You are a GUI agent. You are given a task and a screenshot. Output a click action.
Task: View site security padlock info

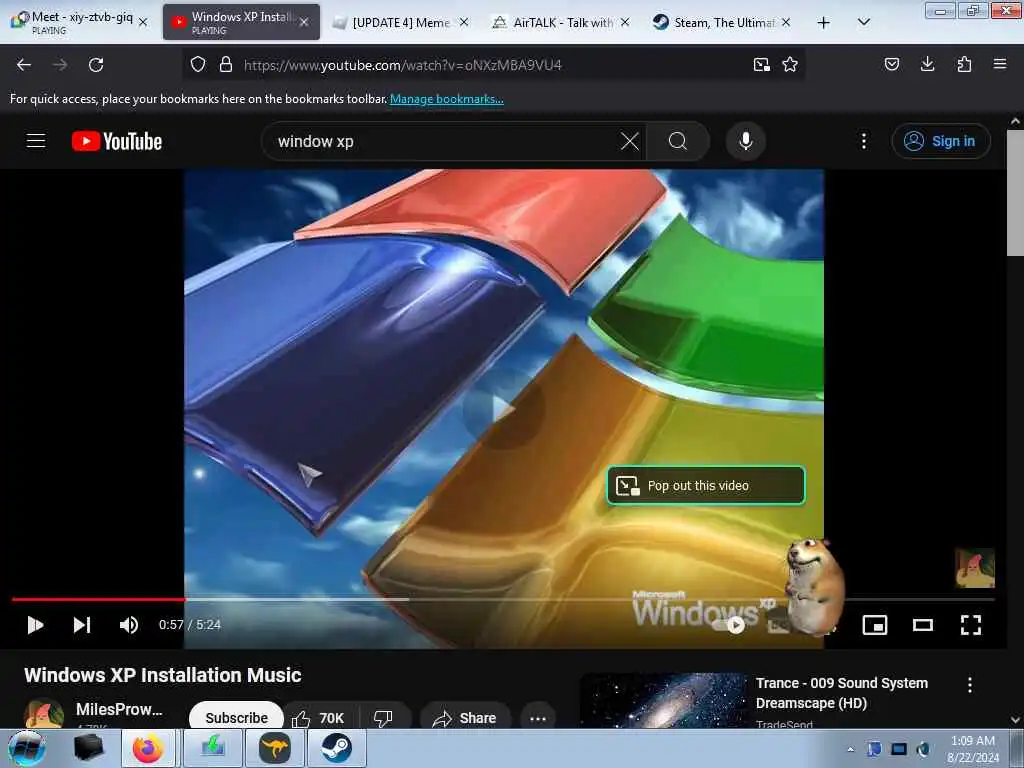point(226,65)
